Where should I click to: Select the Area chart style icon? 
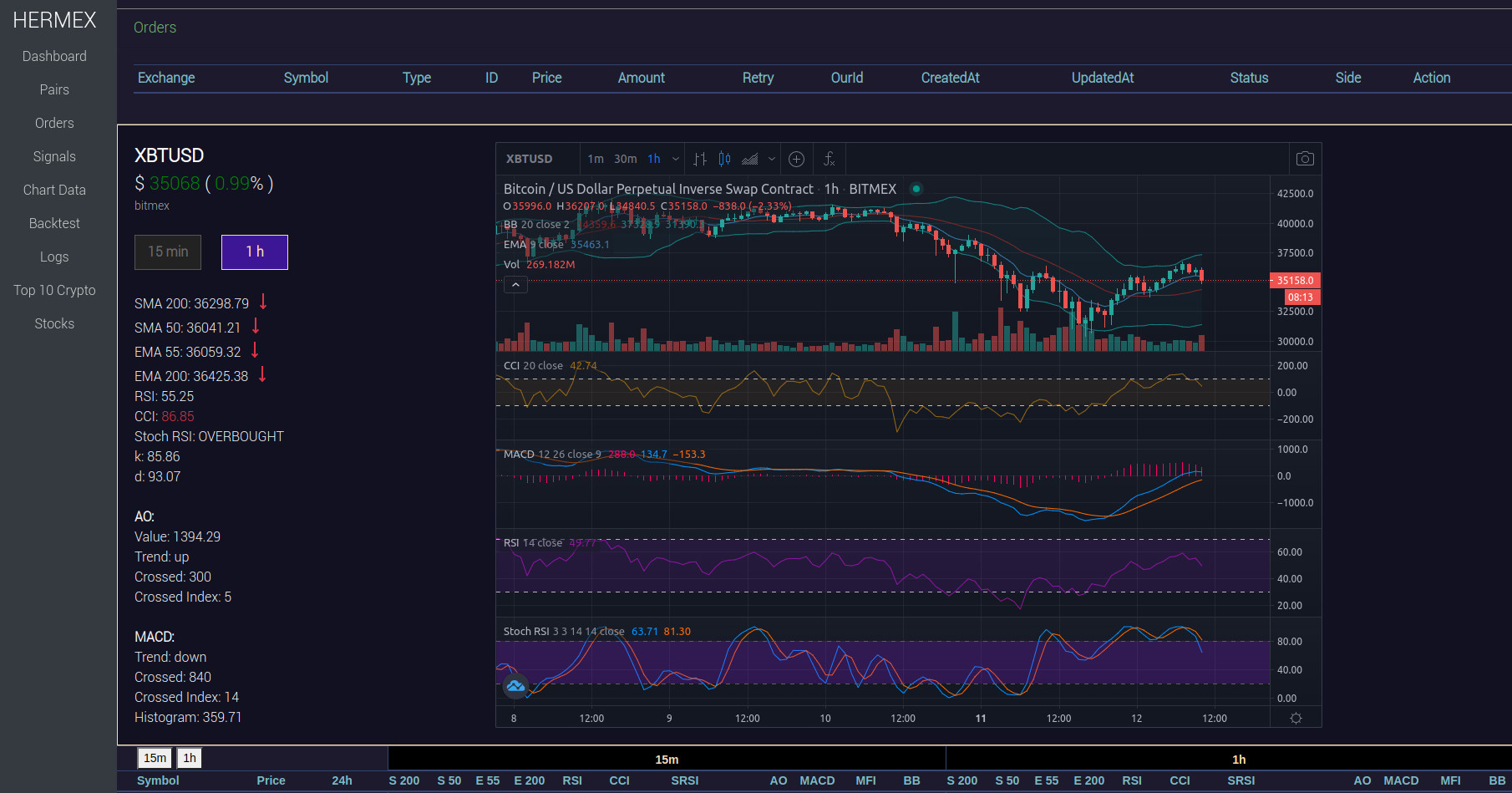[750, 159]
